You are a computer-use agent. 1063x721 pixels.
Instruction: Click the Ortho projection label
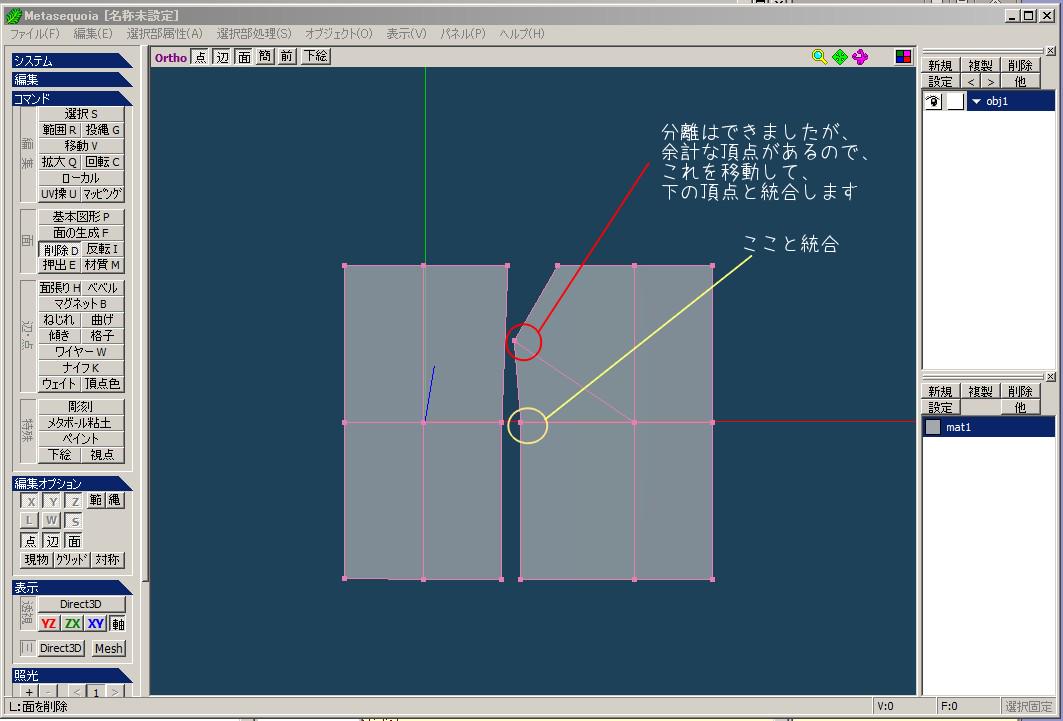click(171, 58)
